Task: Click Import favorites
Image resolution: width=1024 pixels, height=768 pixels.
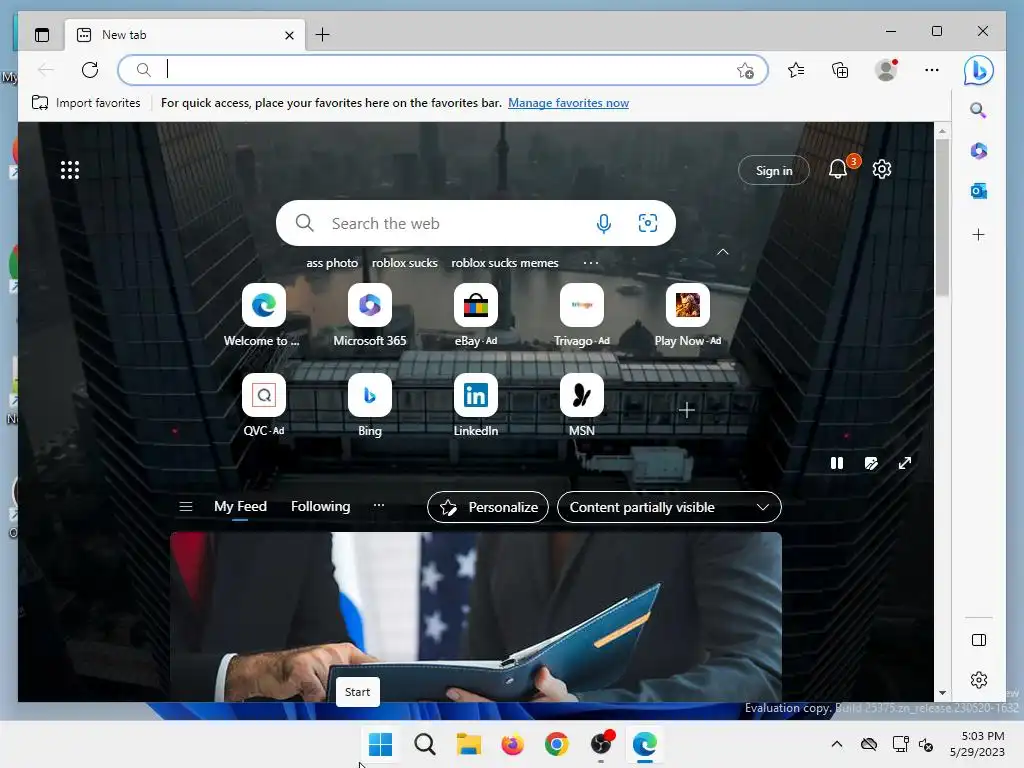Action: click(86, 103)
